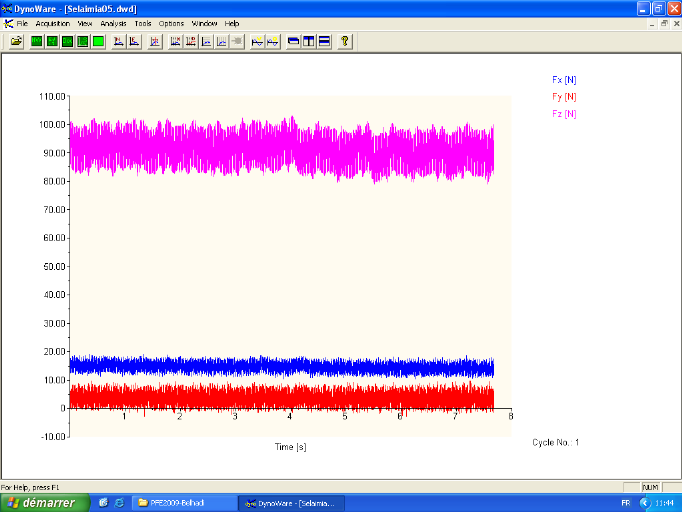Click the Windows démarrer start button
The image size is (682, 512).
point(42,502)
